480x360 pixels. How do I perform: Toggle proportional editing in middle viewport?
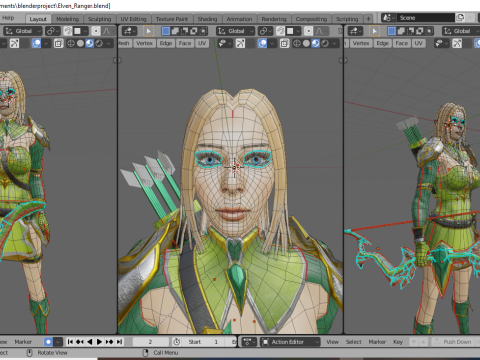[309, 31]
